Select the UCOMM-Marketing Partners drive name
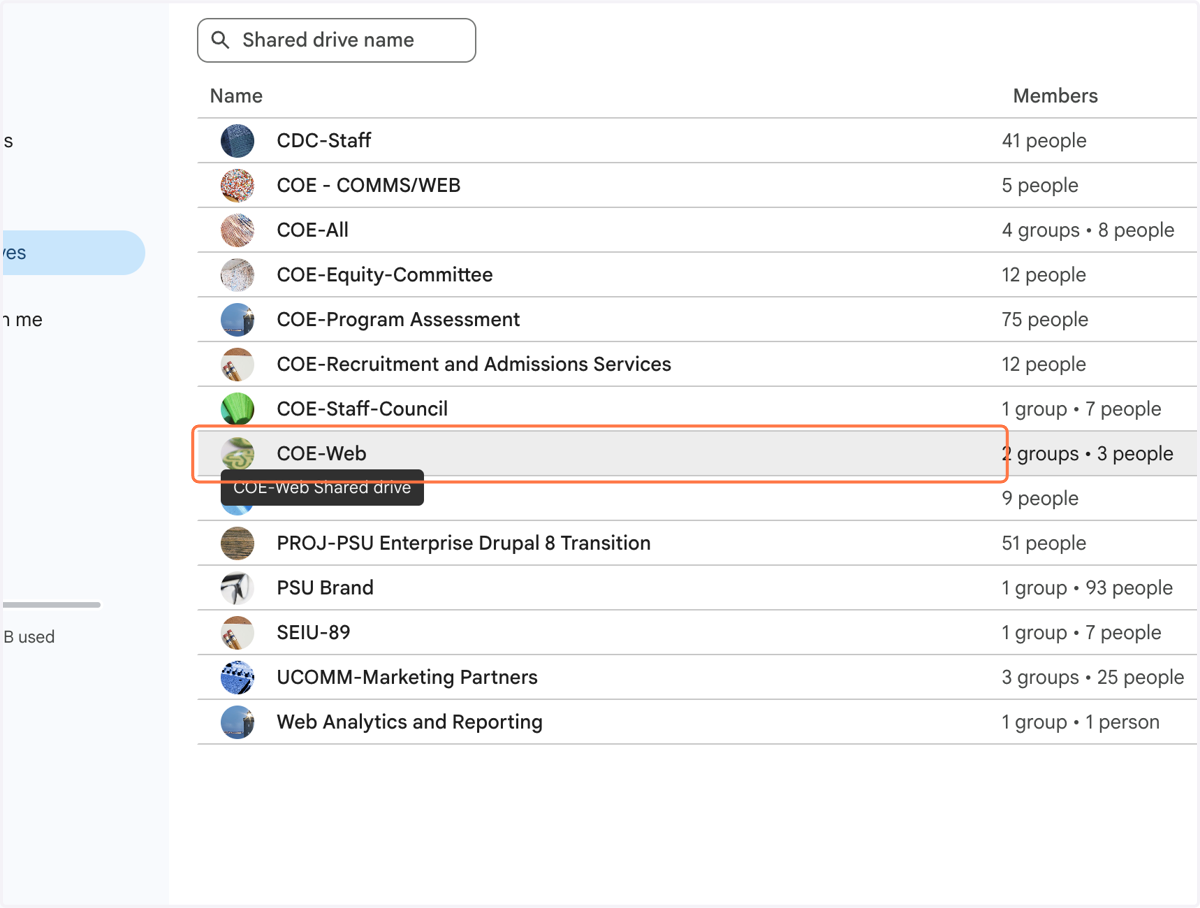 pyautogui.click(x=407, y=677)
